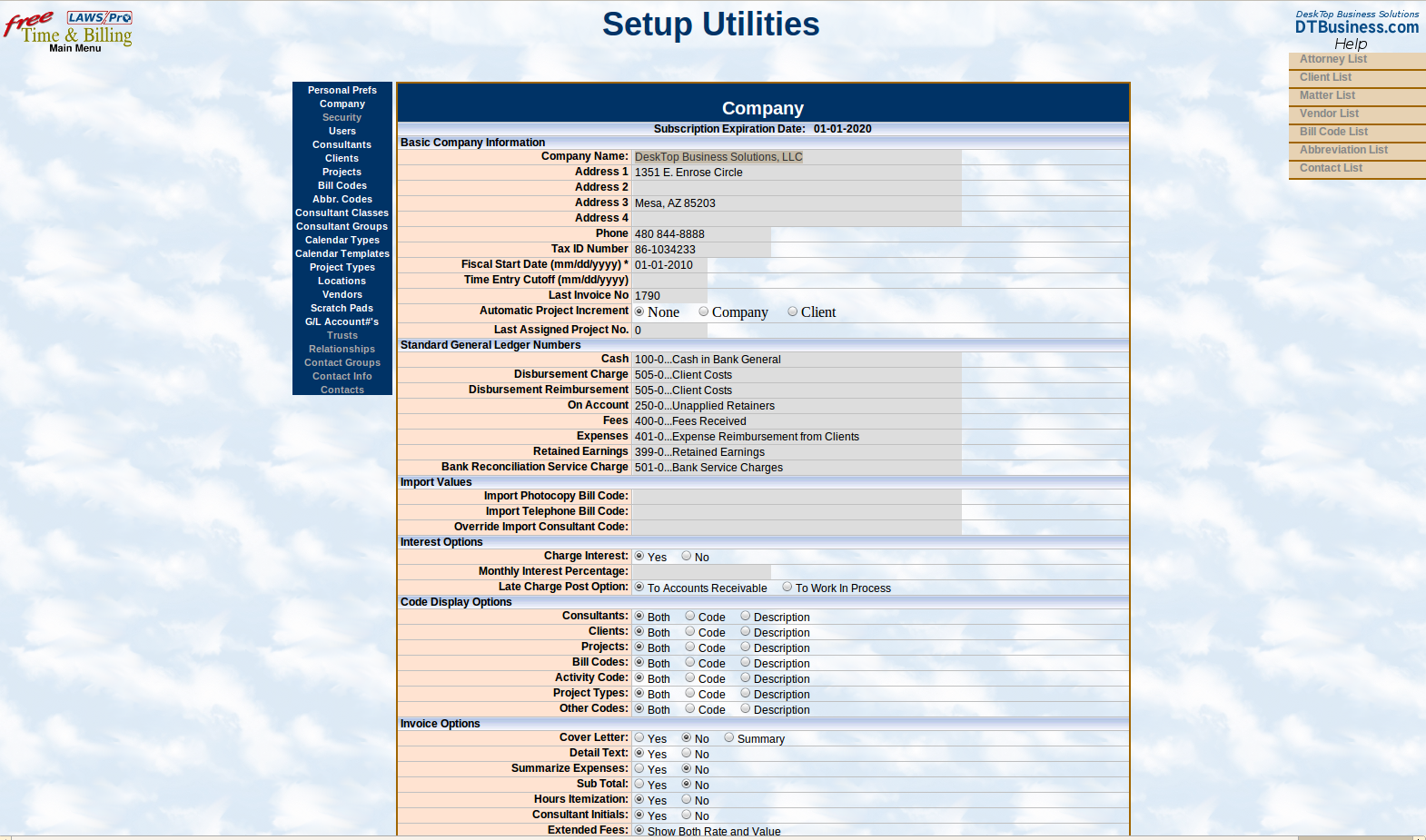Image resolution: width=1426 pixels, height=840 pixels.
Task: Open the Users setup page
Action: 342,131
